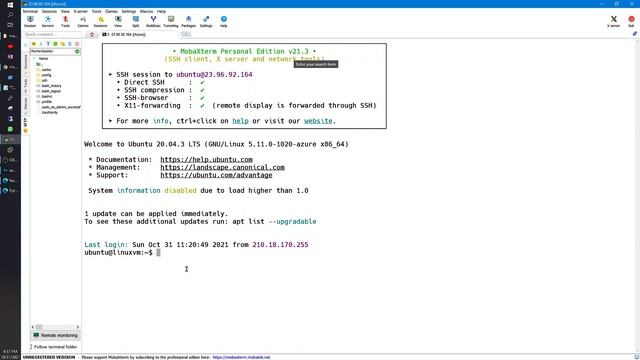
Task: Open the mobaxterm.mobatek.net status bar link
Action: 241,357
